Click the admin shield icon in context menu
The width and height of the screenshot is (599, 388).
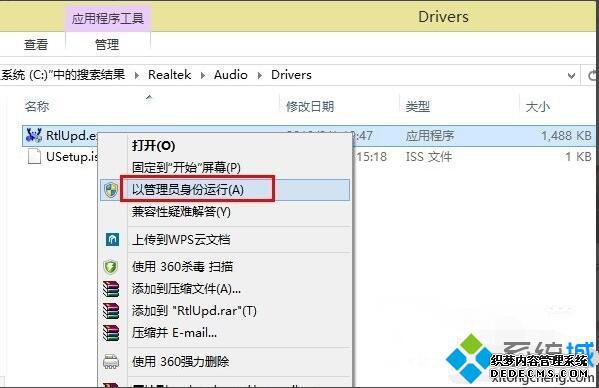click(x=111, y=190)
